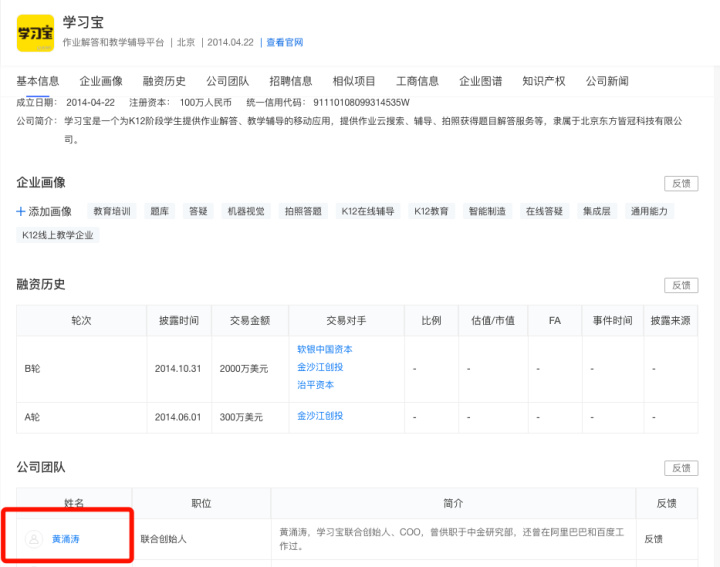
Task: Select the K12在线辅导 tag
Action: pos(368,211)
